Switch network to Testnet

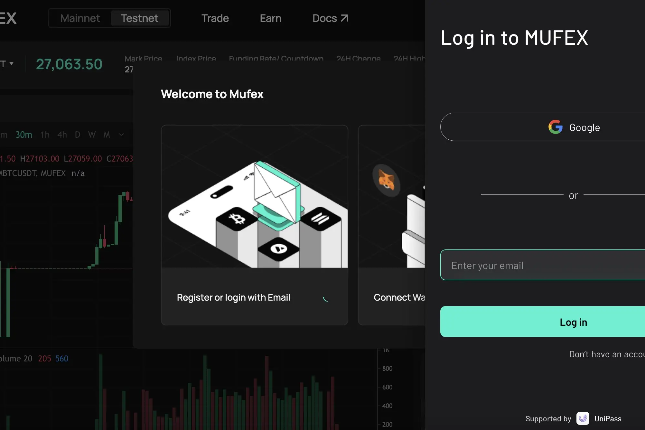[x=140, y=18]
